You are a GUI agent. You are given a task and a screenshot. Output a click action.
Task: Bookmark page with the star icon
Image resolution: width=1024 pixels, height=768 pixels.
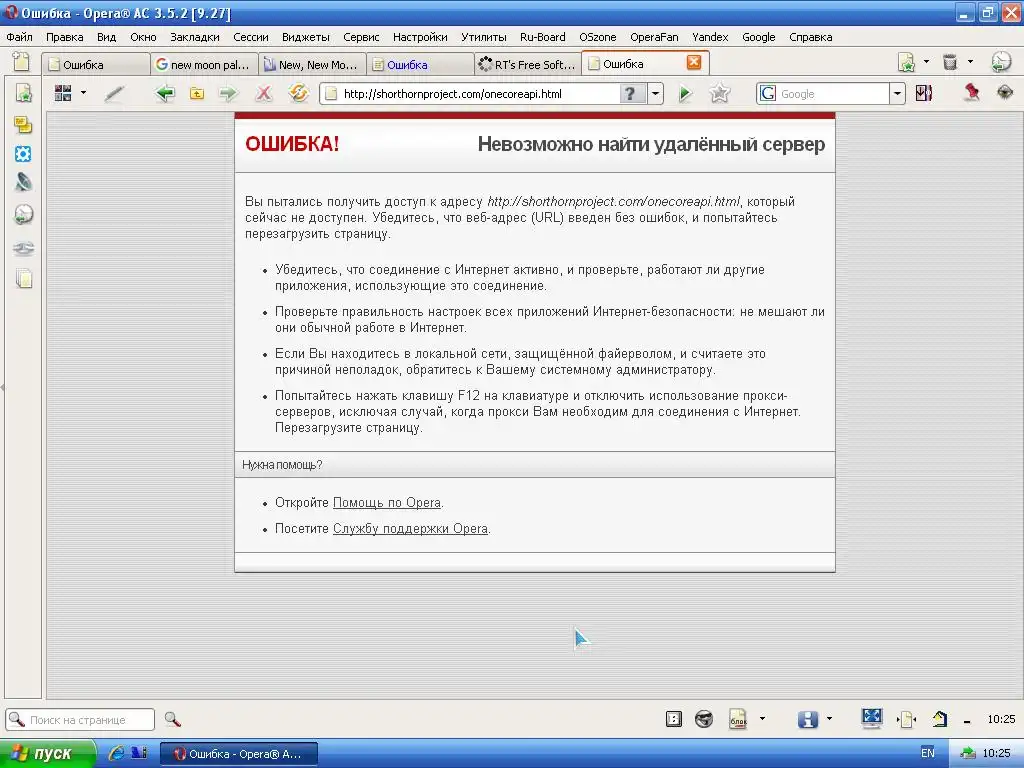[x=720, y=93]
